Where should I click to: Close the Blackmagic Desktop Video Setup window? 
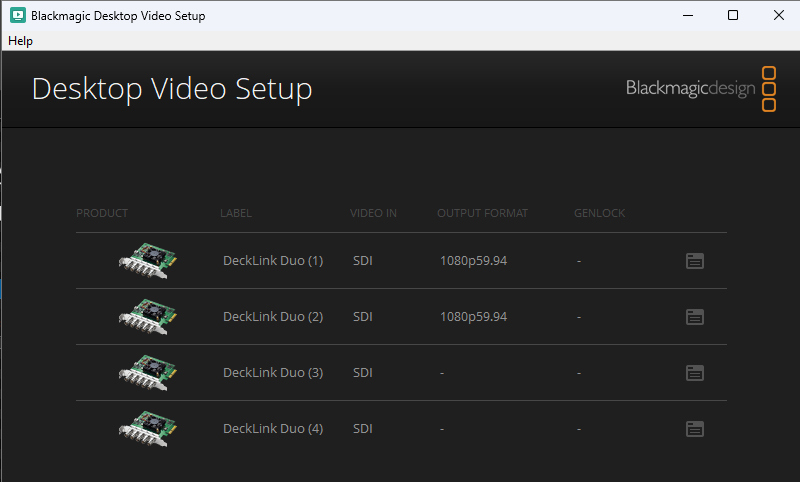(x=779, y=15)
